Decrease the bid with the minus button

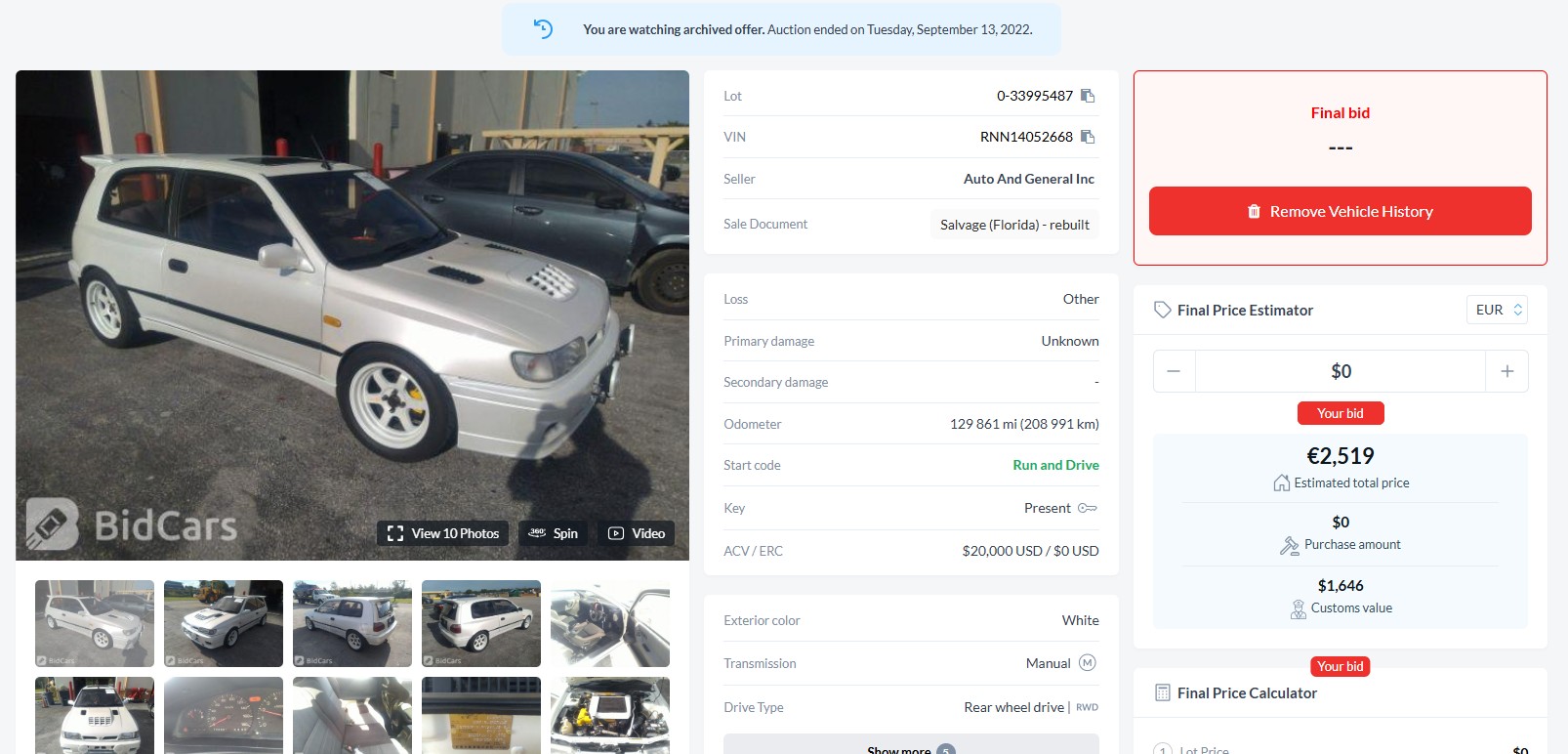click(1174, 371)
